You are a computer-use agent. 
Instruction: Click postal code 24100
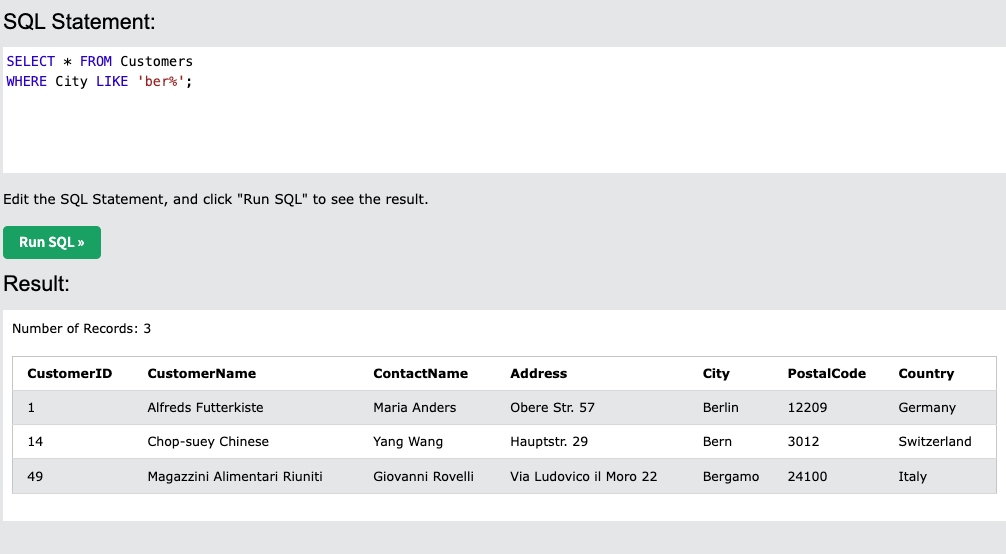807,476
